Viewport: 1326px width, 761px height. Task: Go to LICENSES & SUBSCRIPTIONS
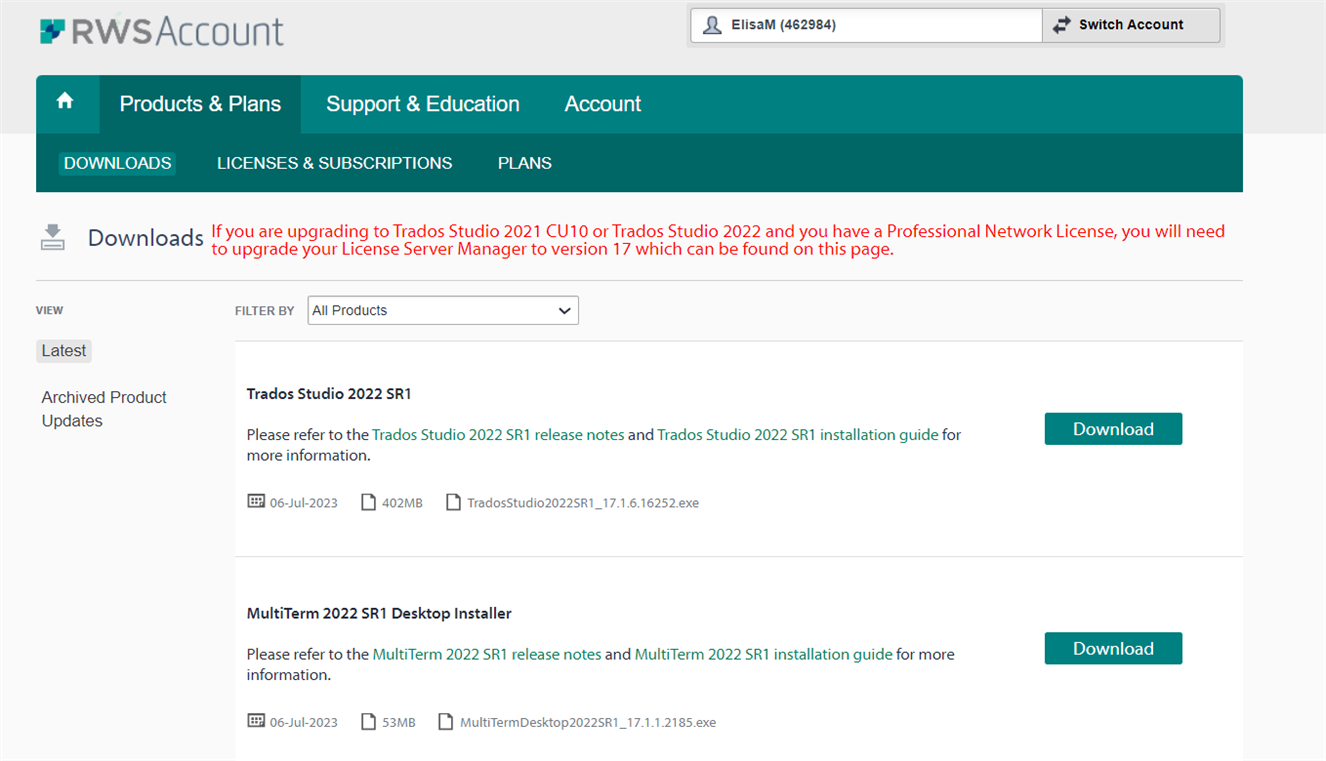(335, 163)
